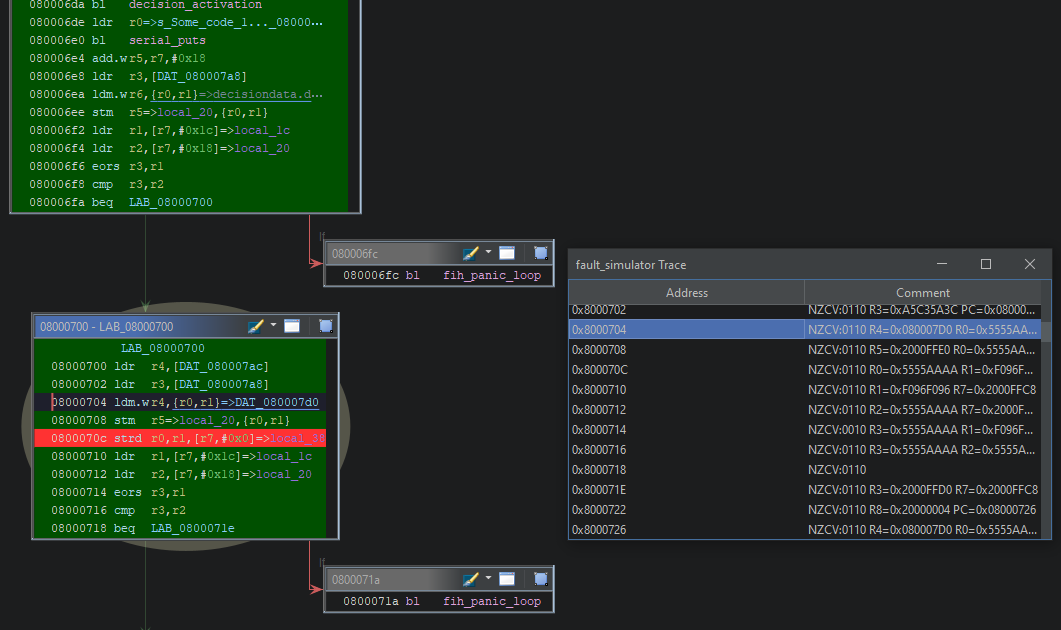1061x630 pixels.
Task: Open the color dropdown arrow on block 080006fc
Action: pos(488,253)
